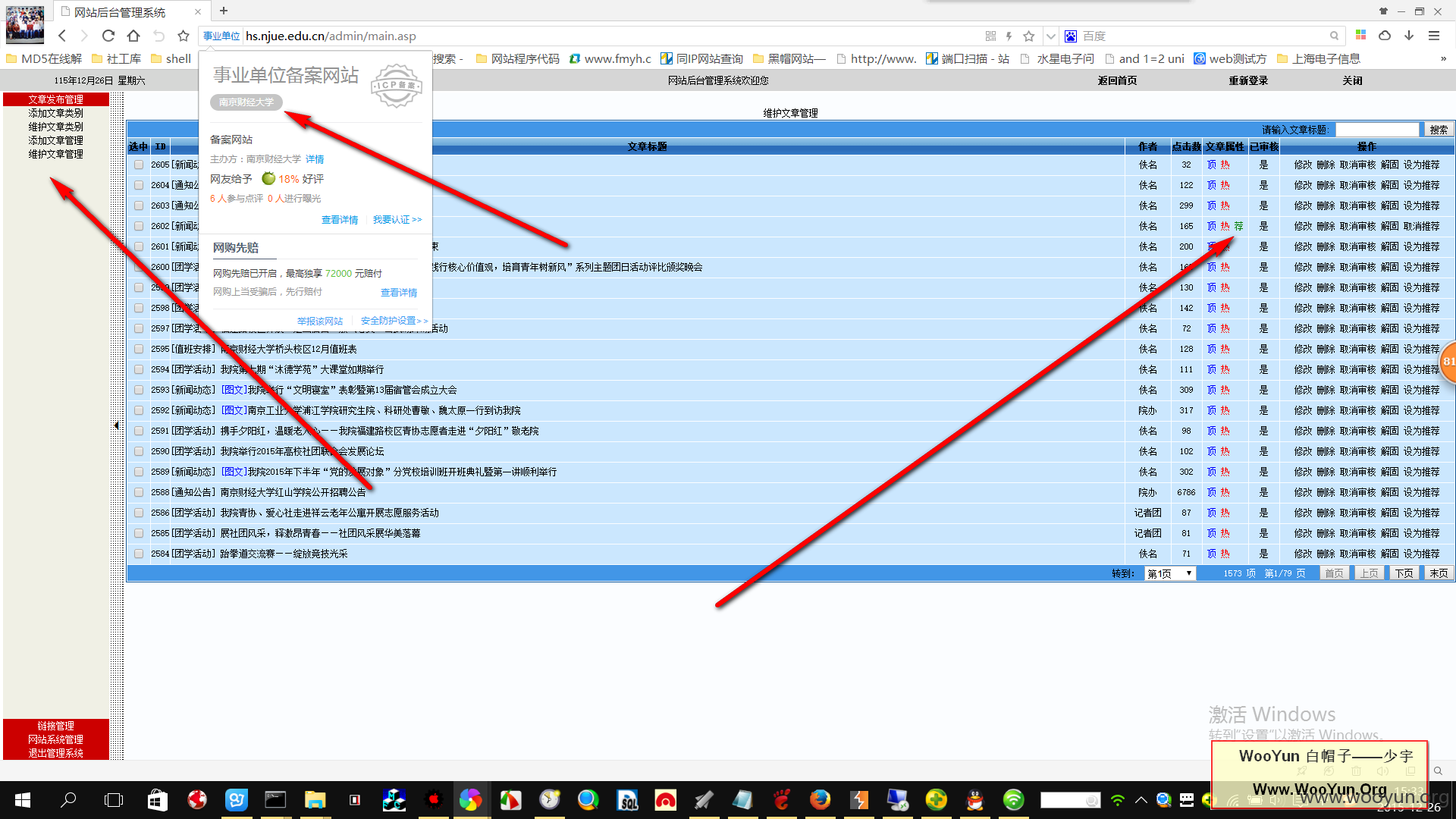Open taskbar search magnifier
The width and height of the screenshot is (1456, 819).
(x=68, y=799)
